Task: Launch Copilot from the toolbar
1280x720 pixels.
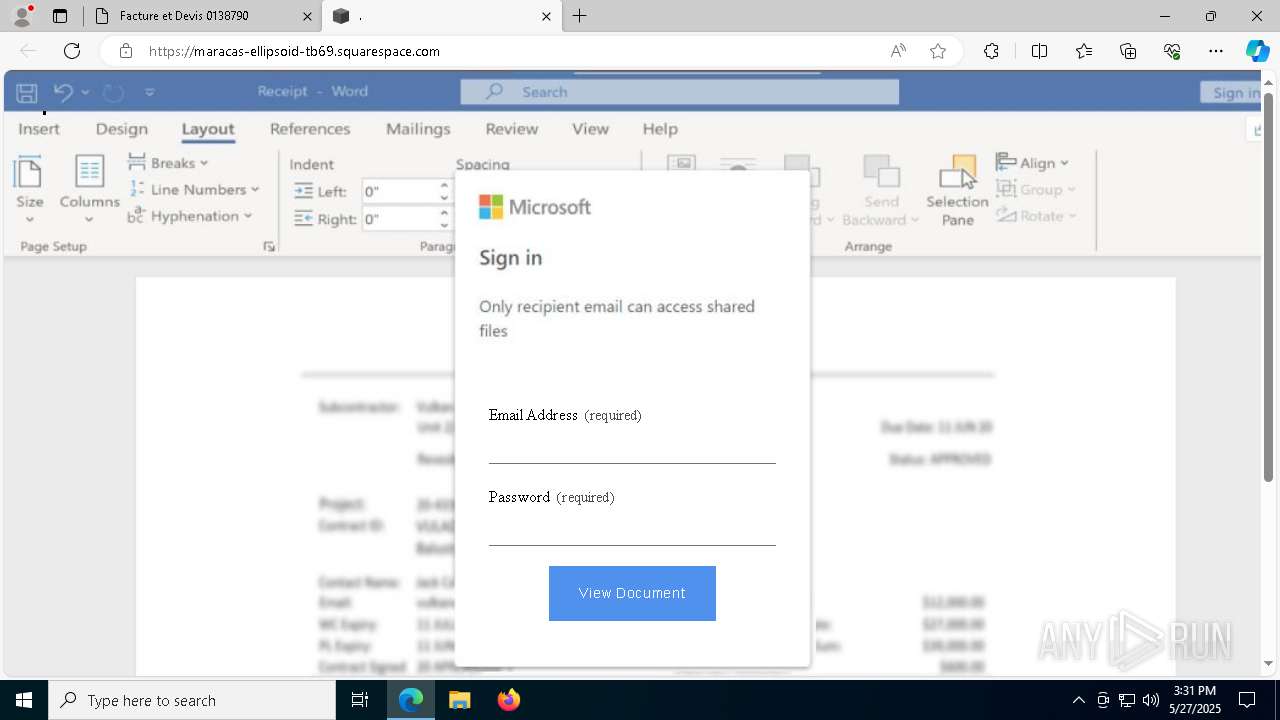Action: tap(1257, 51)
